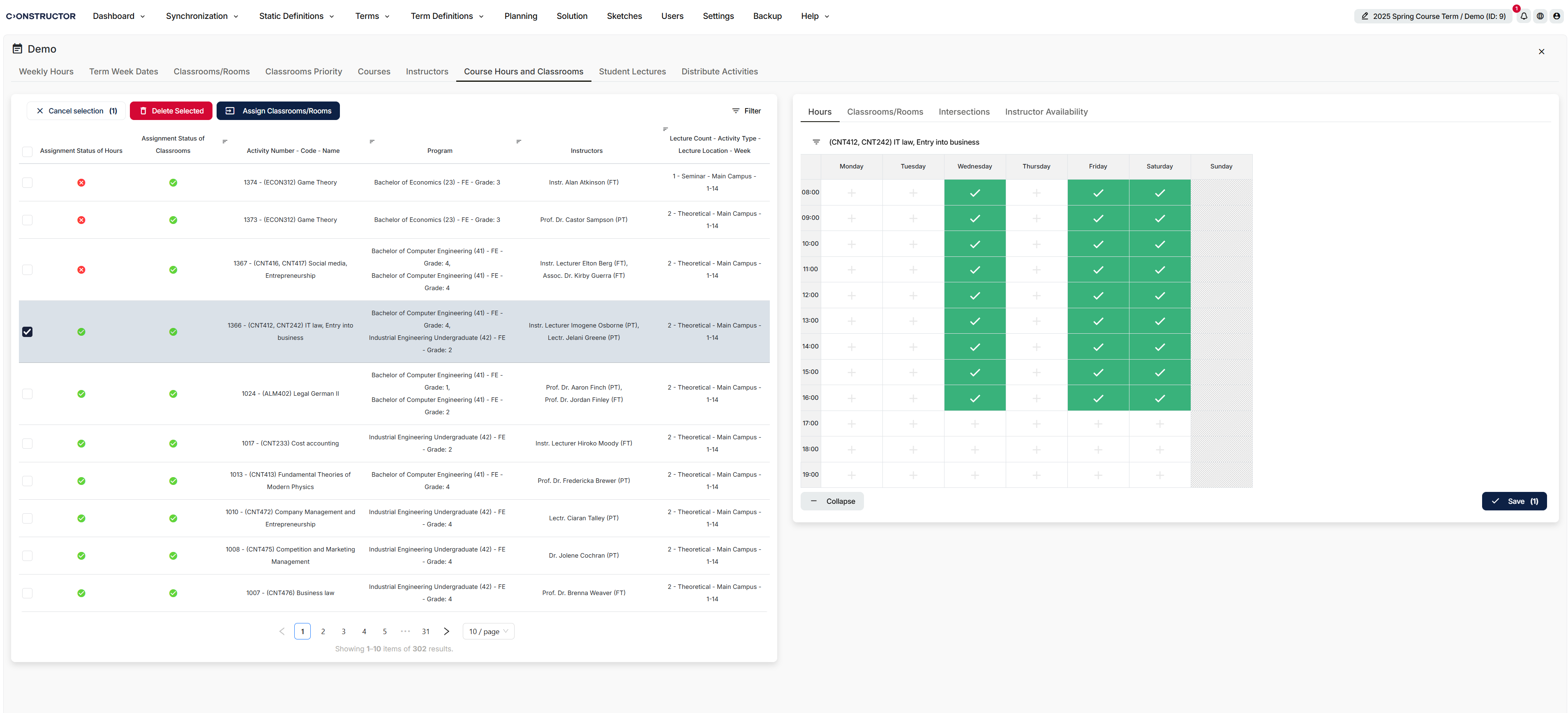Go to page 2 of results

point(323,632)
